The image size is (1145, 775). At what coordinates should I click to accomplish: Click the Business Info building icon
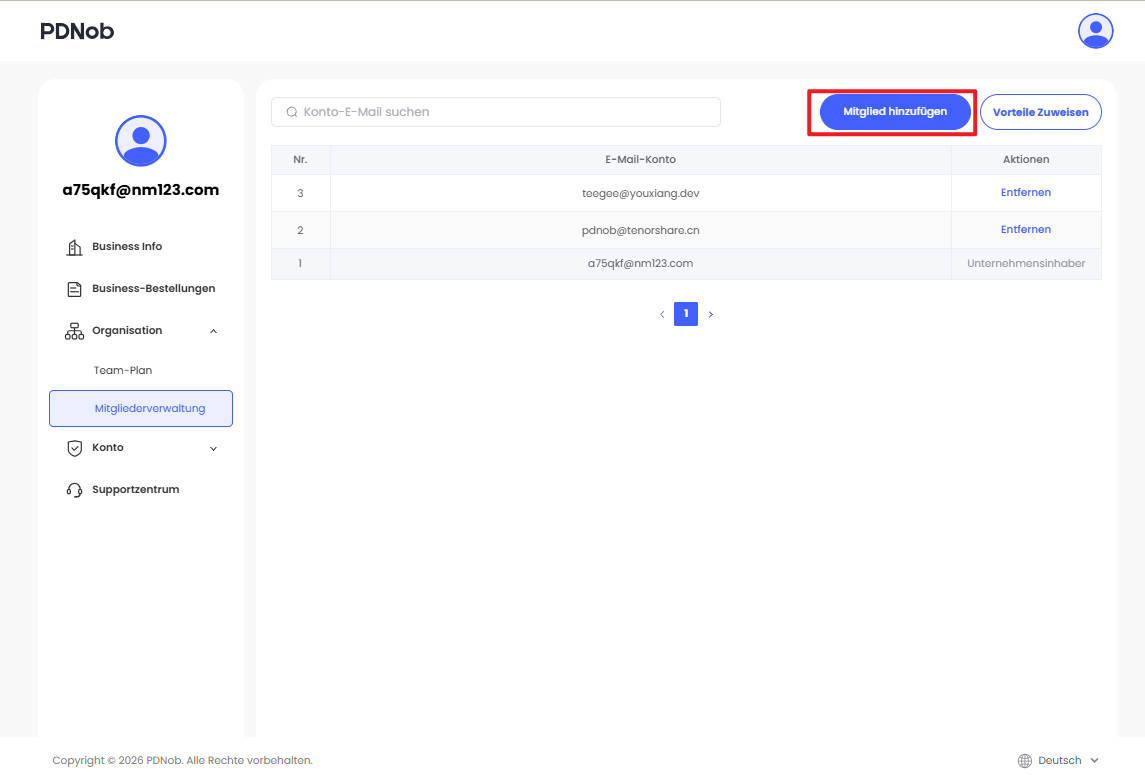[x=74, y=247]
